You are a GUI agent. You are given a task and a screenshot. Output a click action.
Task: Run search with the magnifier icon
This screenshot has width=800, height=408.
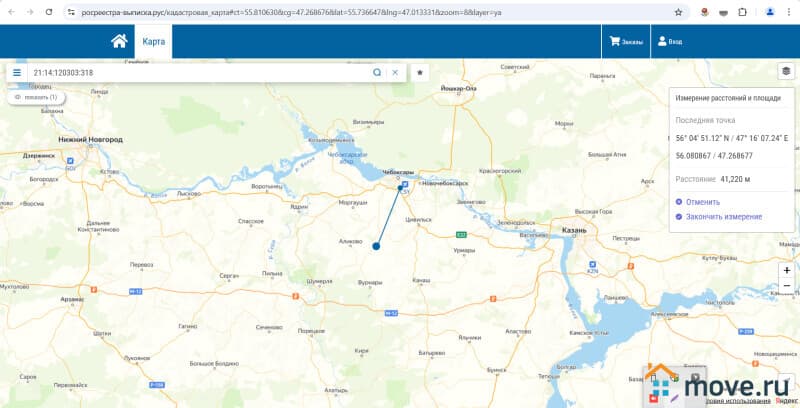coord(377,72)
